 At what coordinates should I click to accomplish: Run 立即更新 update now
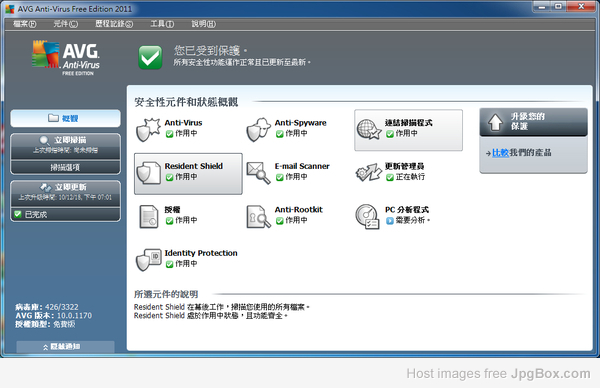tap(65, 192)
